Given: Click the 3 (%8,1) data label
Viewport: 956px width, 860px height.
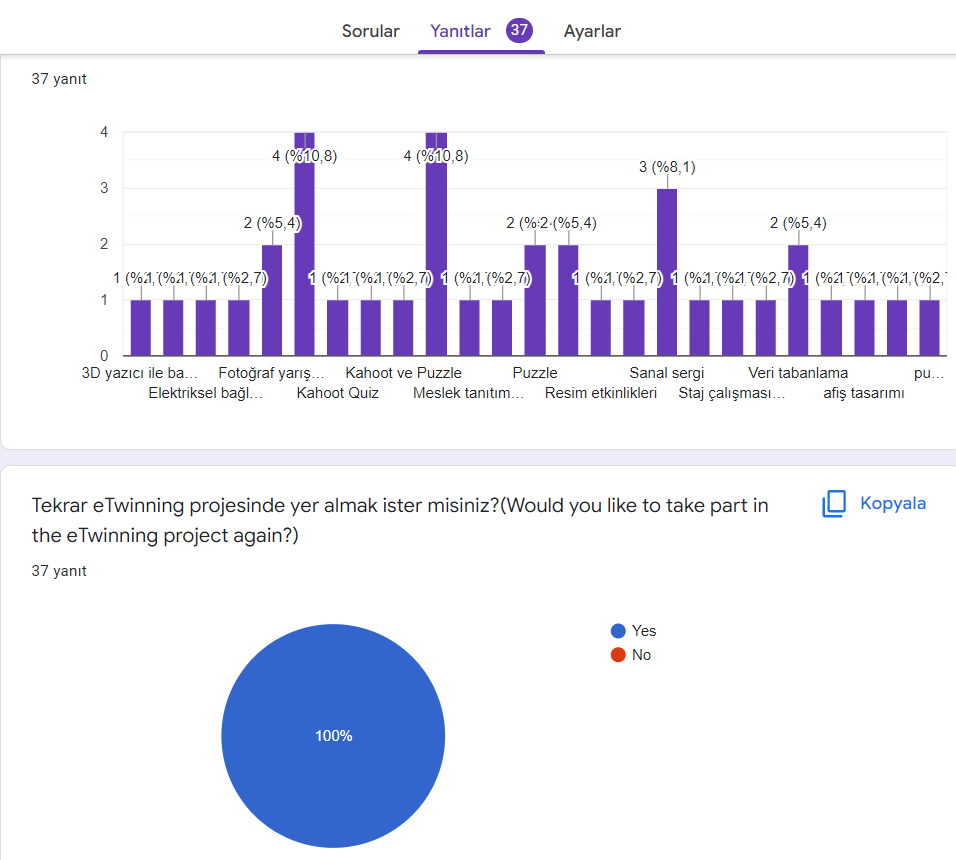Looking at the screenshot, I should point(667,167).
